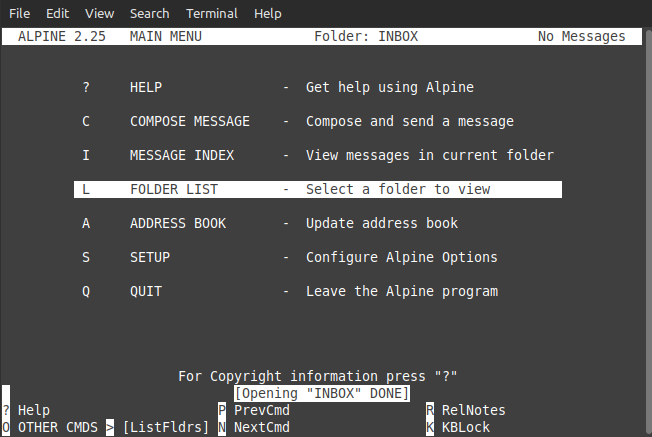Open the Search menu
The width and height of the screenshot is (652, 437).
(150, 13)
